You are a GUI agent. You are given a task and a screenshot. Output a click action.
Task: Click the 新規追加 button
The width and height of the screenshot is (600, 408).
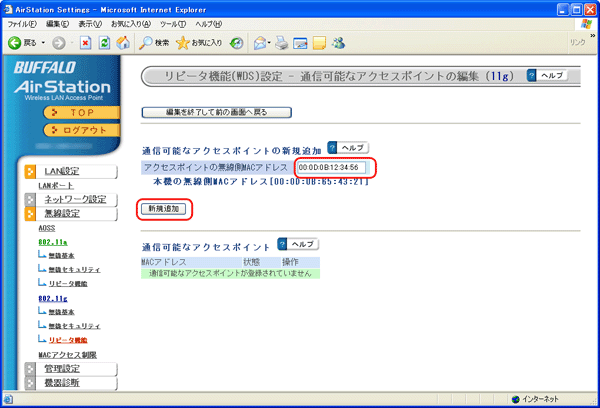pos(164,209)
